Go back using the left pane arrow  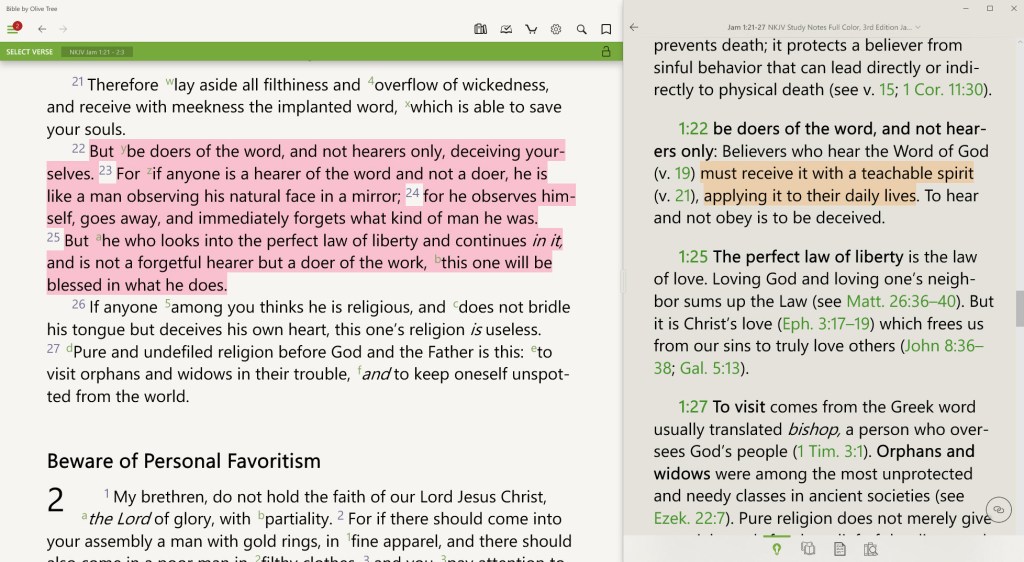coord(42,29)
